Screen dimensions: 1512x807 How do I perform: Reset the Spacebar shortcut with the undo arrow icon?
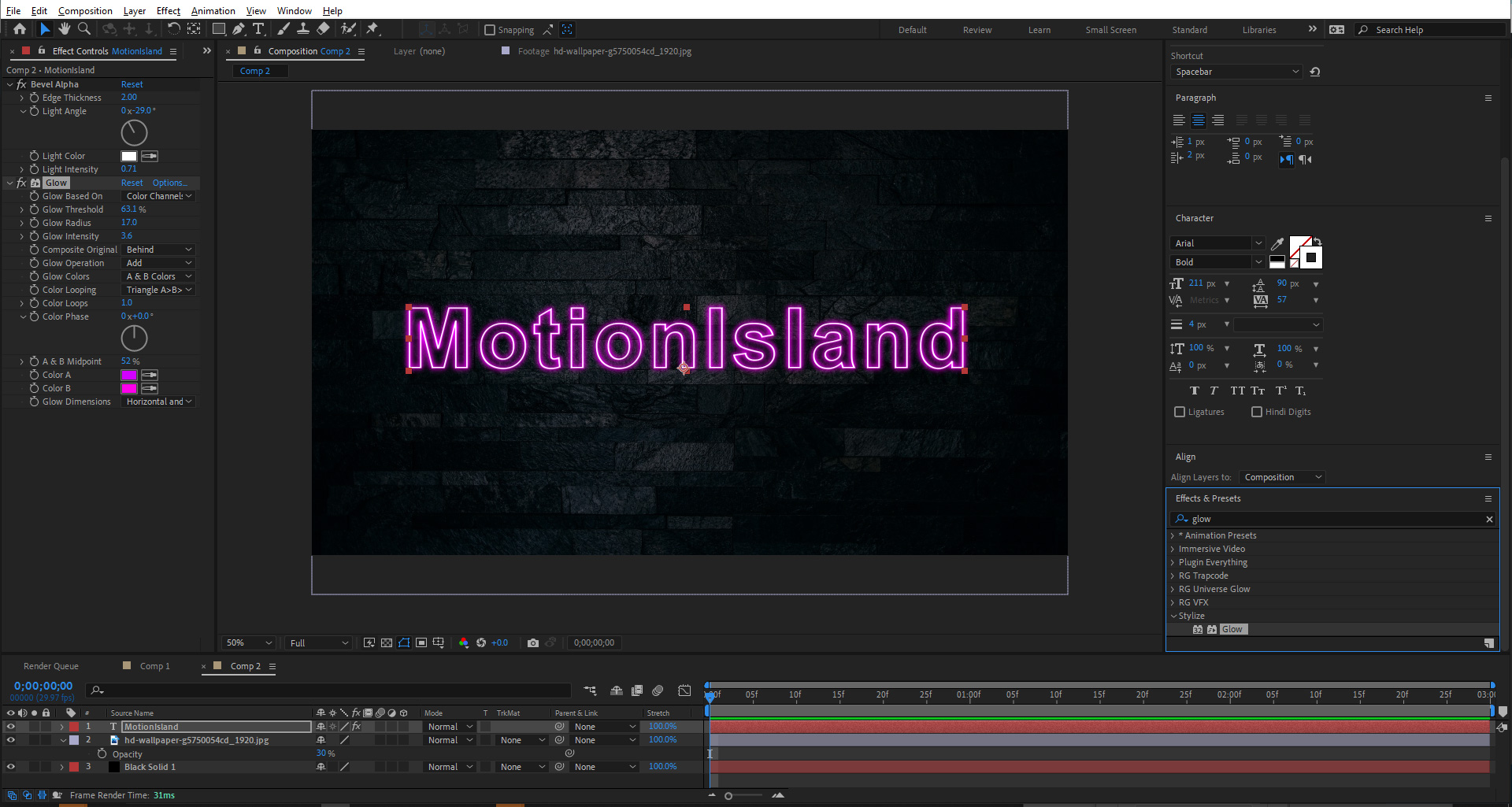point(1315,72)
